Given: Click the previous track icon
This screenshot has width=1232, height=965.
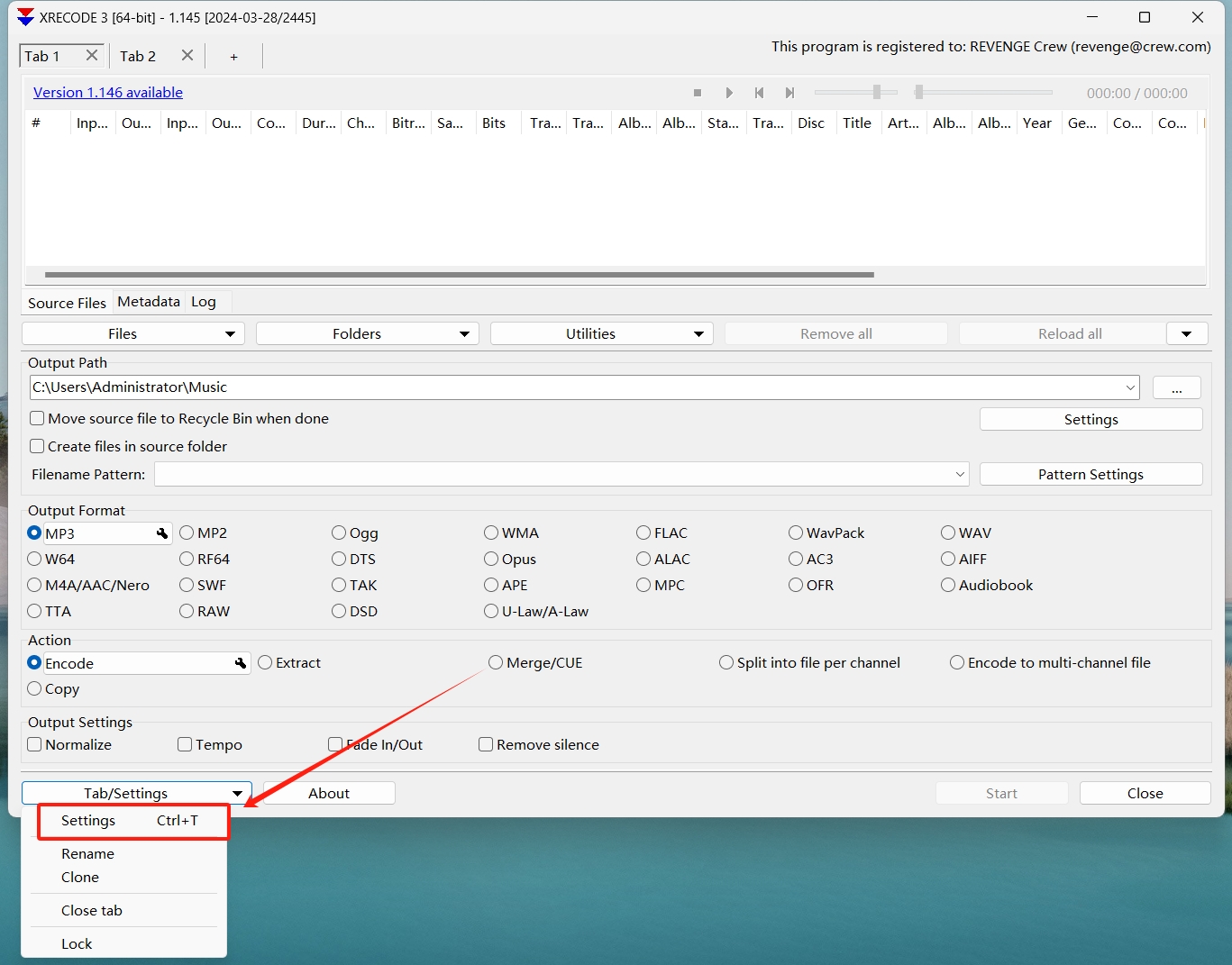Looking at the screenshot, I should pos(759,93).
